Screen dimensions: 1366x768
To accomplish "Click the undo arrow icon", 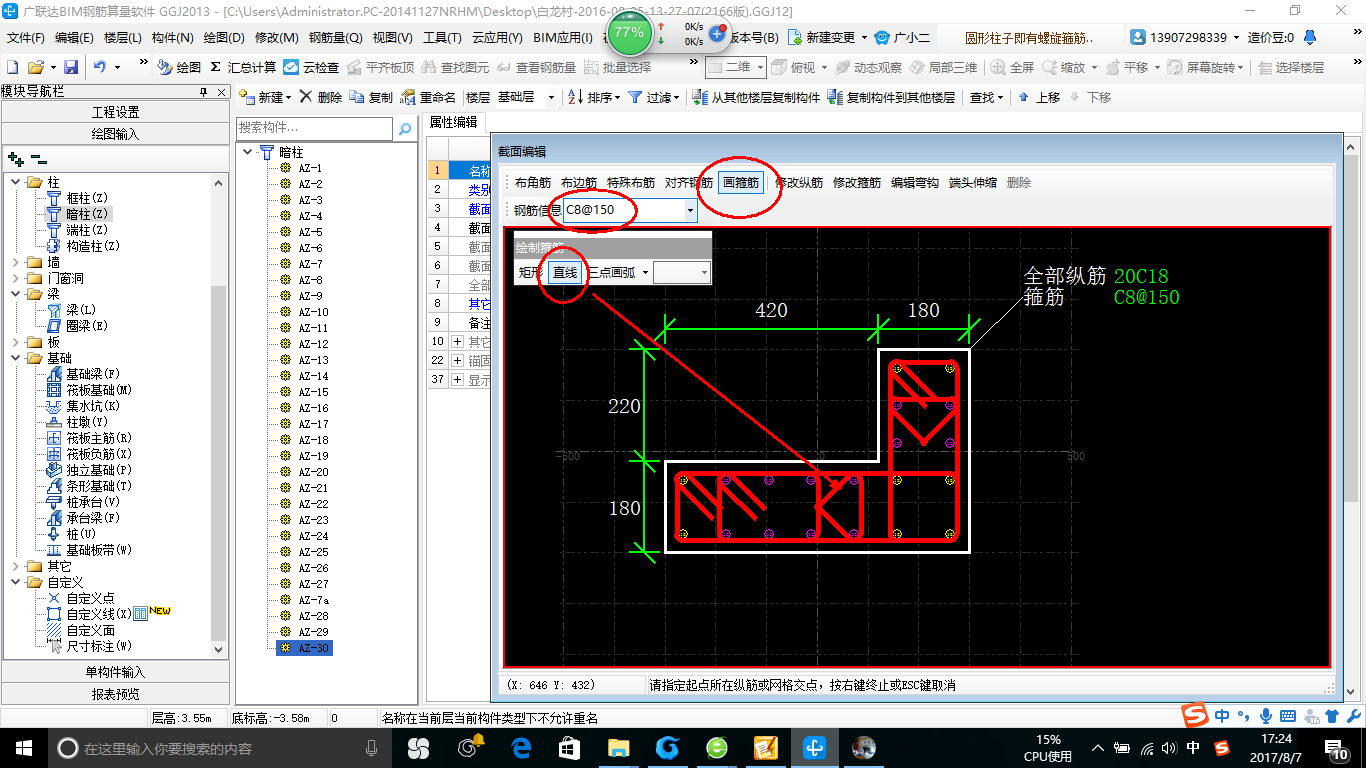I will pos(99,67).
